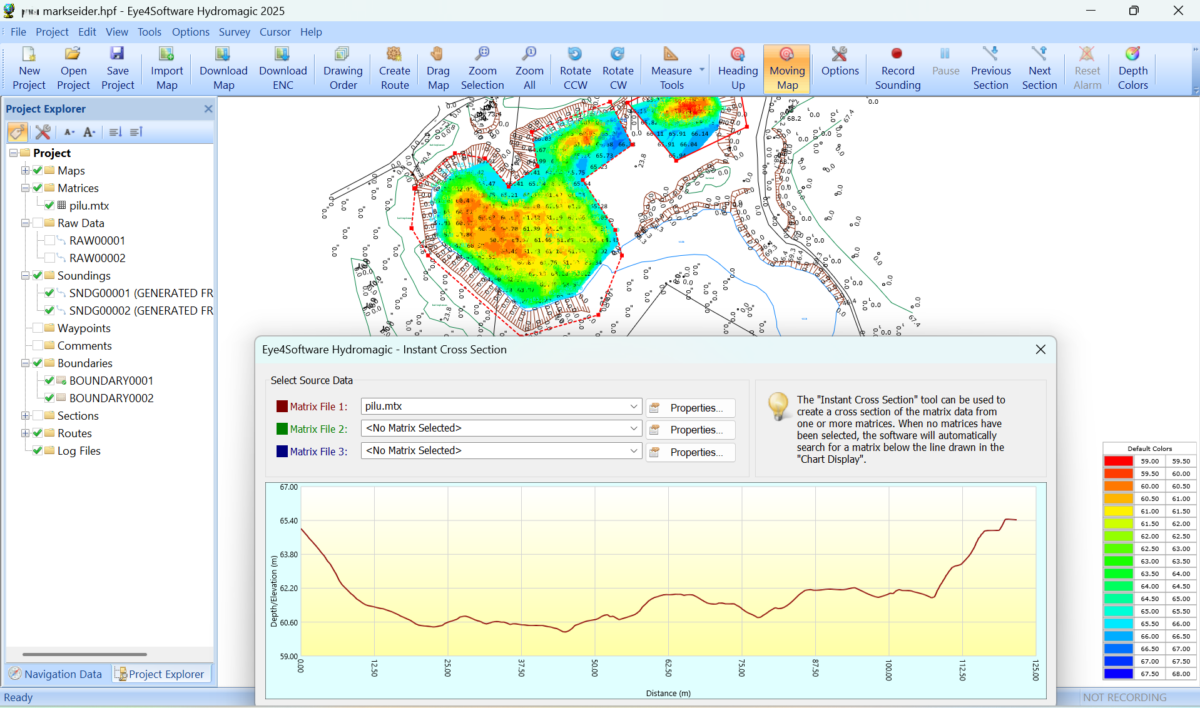Click the red 59.00–59.50 color swatch
Viewport: 1200px width, 708px height.
click(x=1120, y=461)
